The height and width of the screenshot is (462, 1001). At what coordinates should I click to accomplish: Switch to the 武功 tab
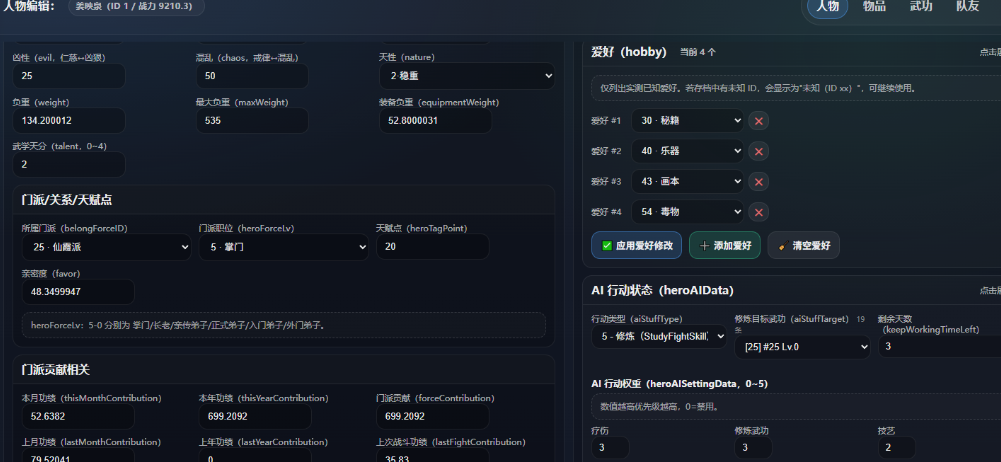pos(921,6)
